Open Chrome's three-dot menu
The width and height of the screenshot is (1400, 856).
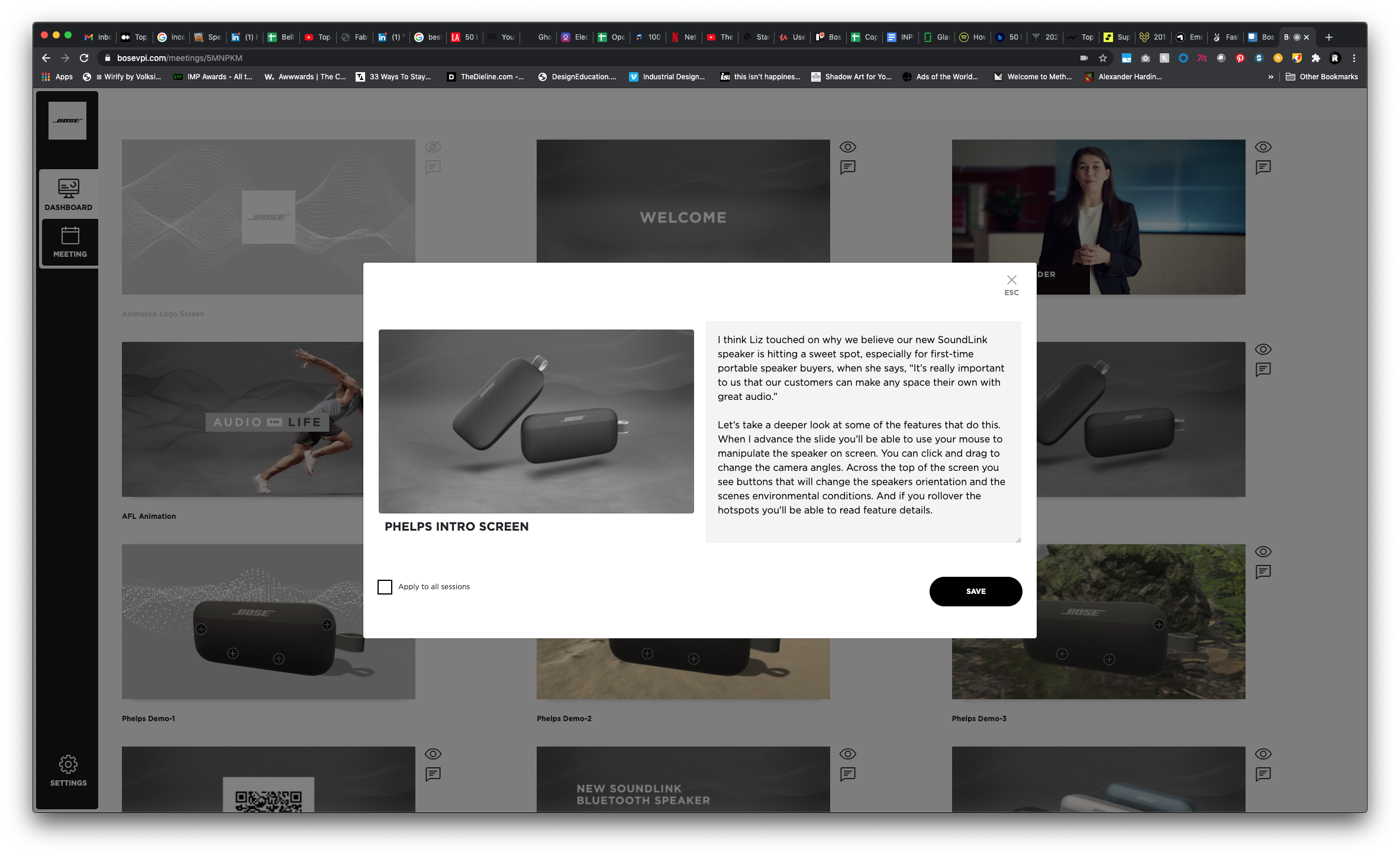(1354, 58)
